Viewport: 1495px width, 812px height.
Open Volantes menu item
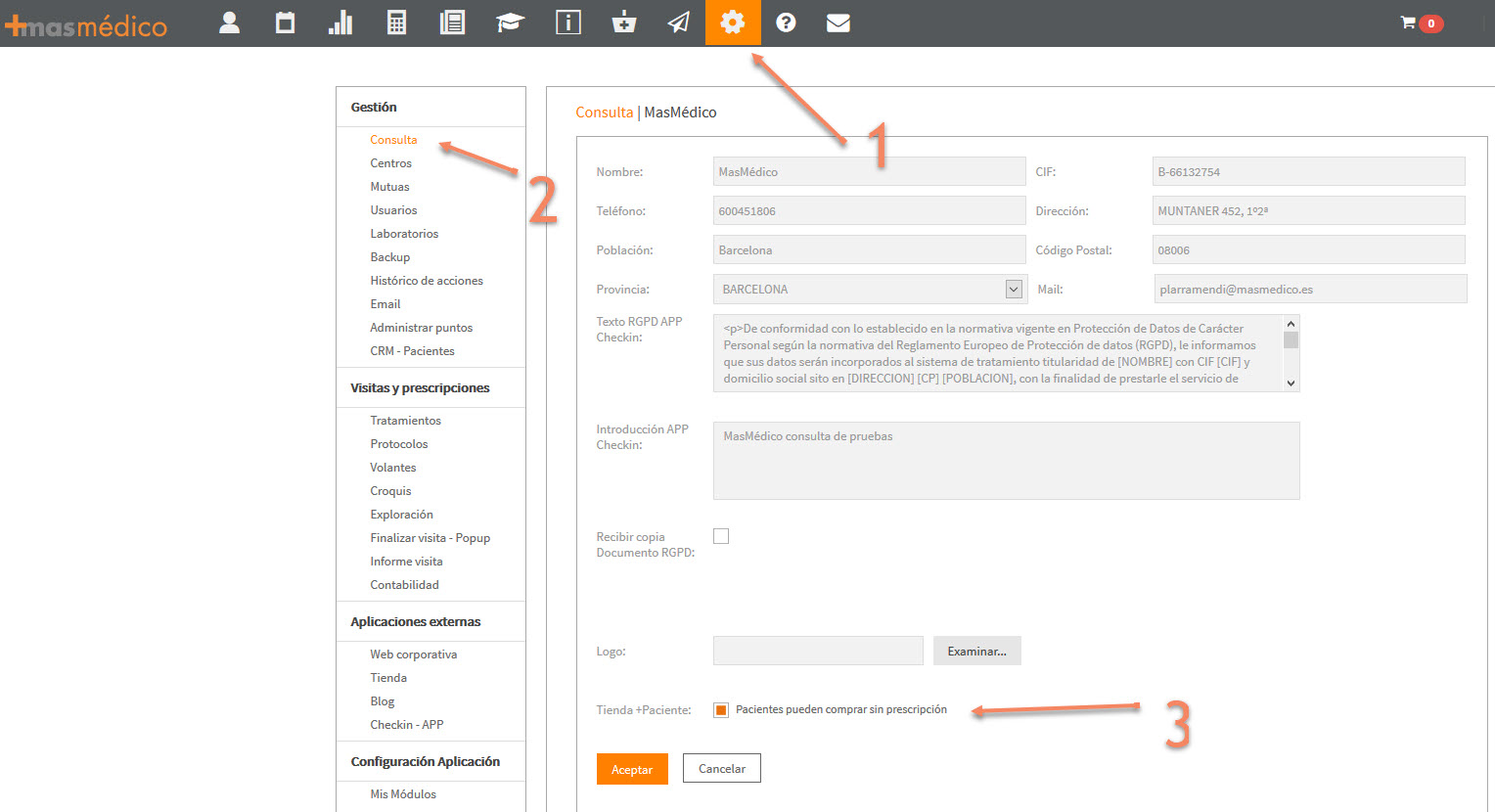pyautogui.click(x=393, y=468)
